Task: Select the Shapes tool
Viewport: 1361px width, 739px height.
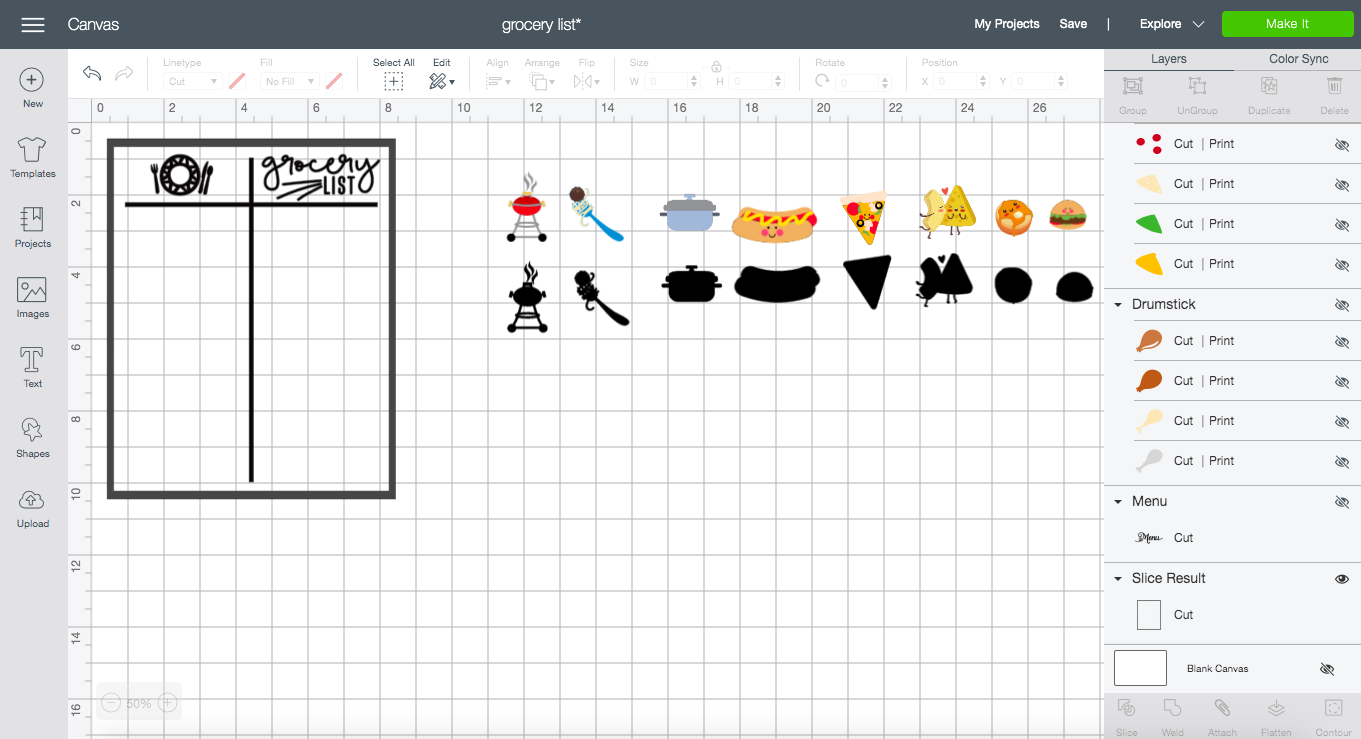Action: [x=32, y=438]
